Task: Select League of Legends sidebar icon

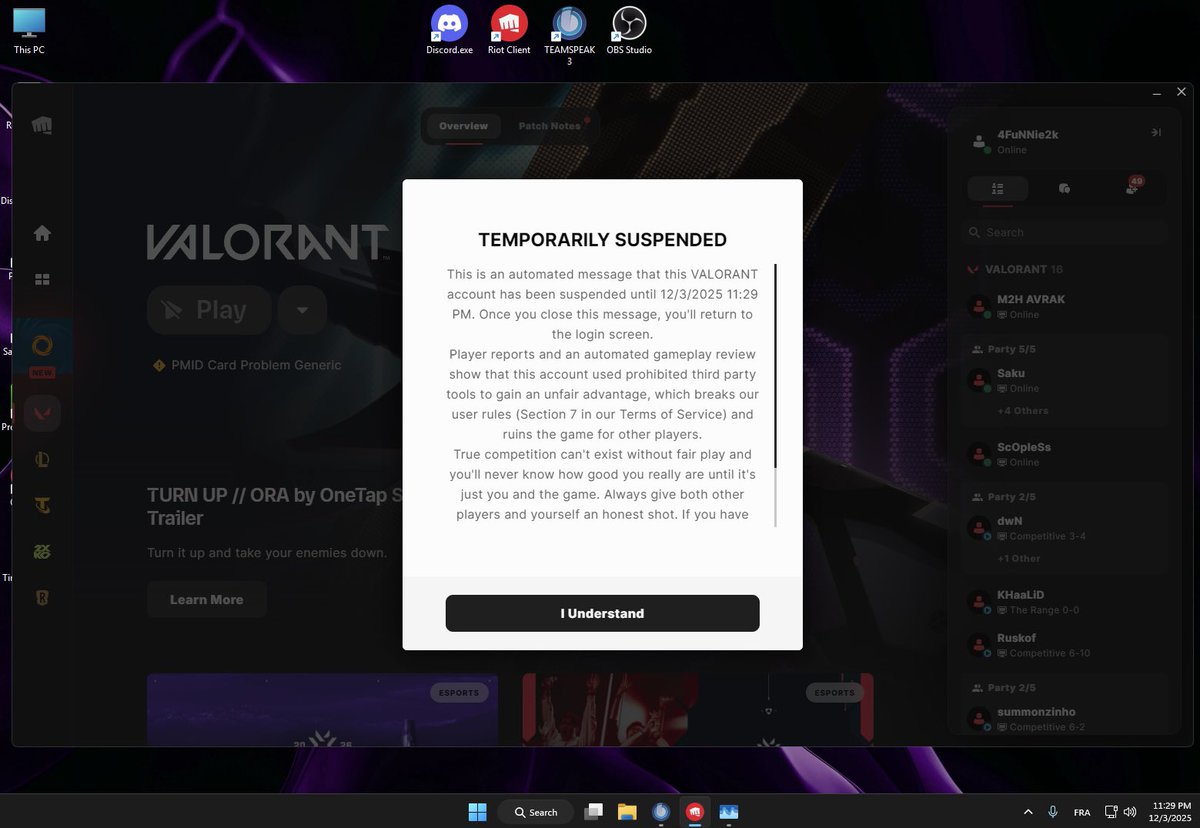Action: point(42,460)
